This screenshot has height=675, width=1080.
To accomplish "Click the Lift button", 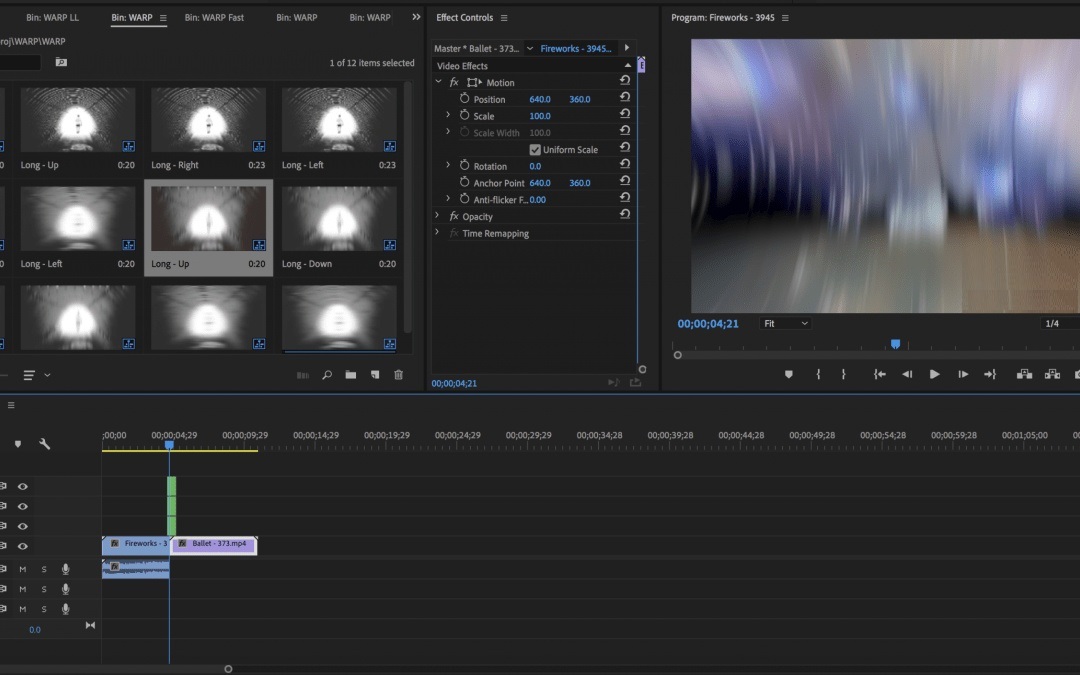I will pos(1024,374).
